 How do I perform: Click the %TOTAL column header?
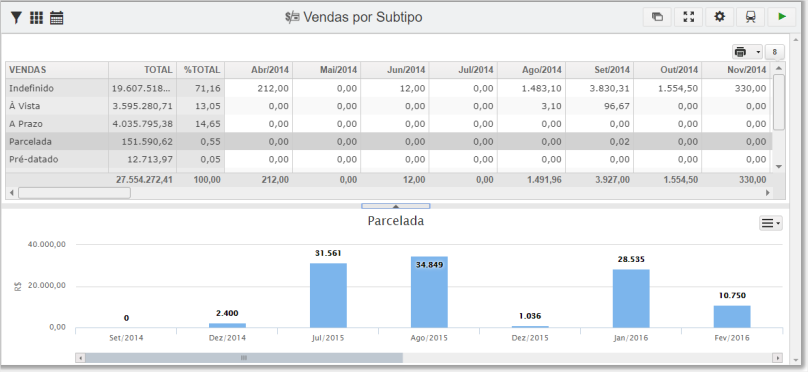[200, 70]
